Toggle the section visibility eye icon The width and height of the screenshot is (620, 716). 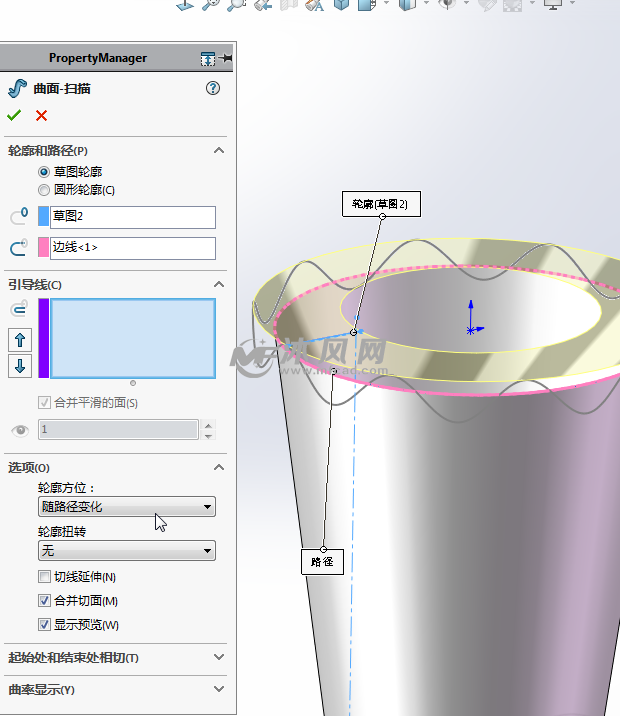(x=20, y=430)
